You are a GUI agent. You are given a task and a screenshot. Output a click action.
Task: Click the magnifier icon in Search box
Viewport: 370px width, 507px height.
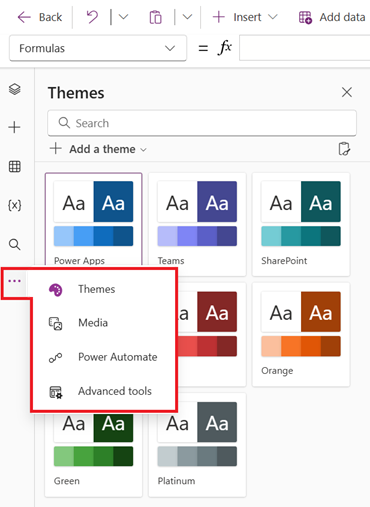(64, 123)
